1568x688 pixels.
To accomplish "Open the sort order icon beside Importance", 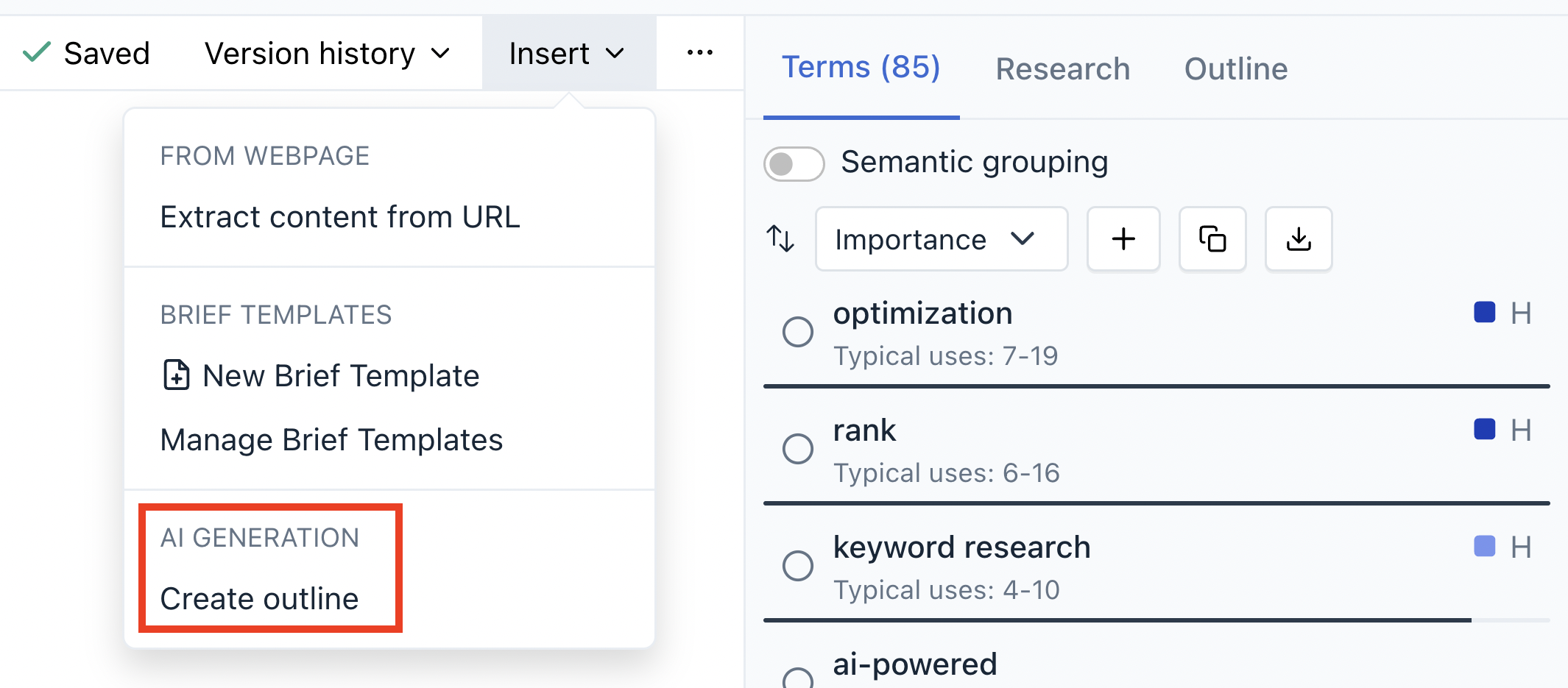I will pyautogui.click(x=780, y=238).
